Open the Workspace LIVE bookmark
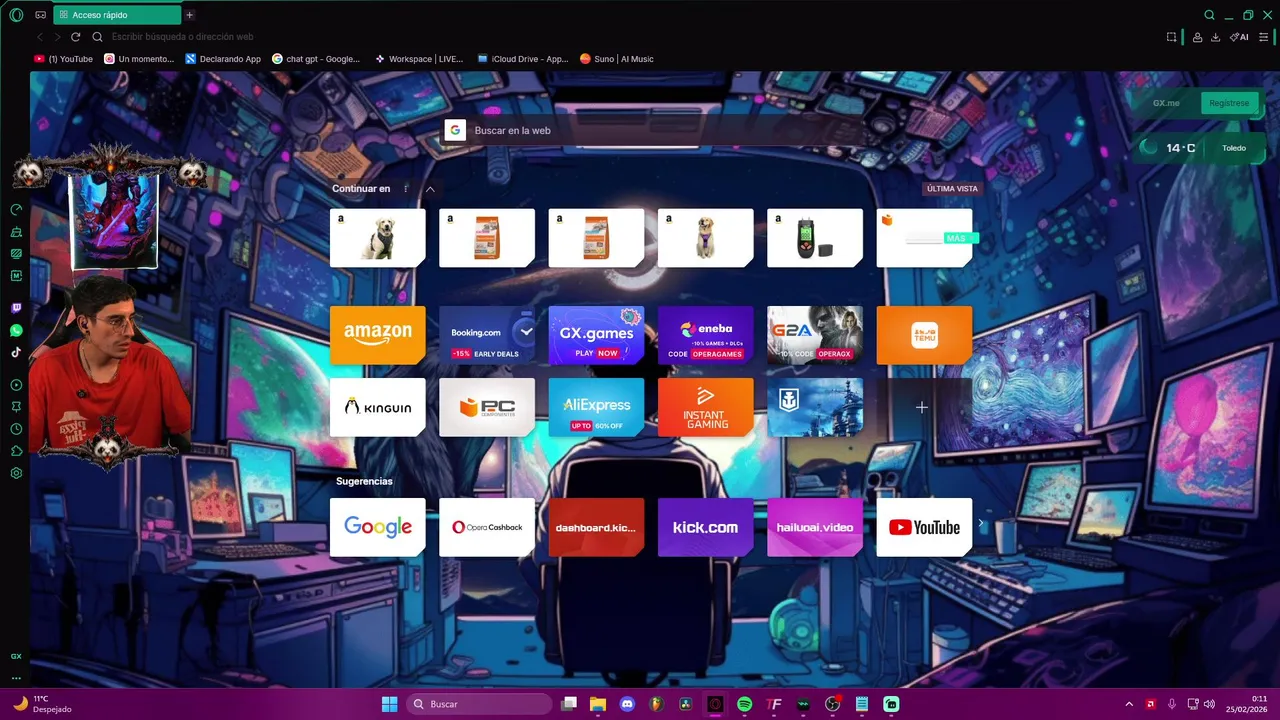The image size is (1280, 720). pos(419,59)
